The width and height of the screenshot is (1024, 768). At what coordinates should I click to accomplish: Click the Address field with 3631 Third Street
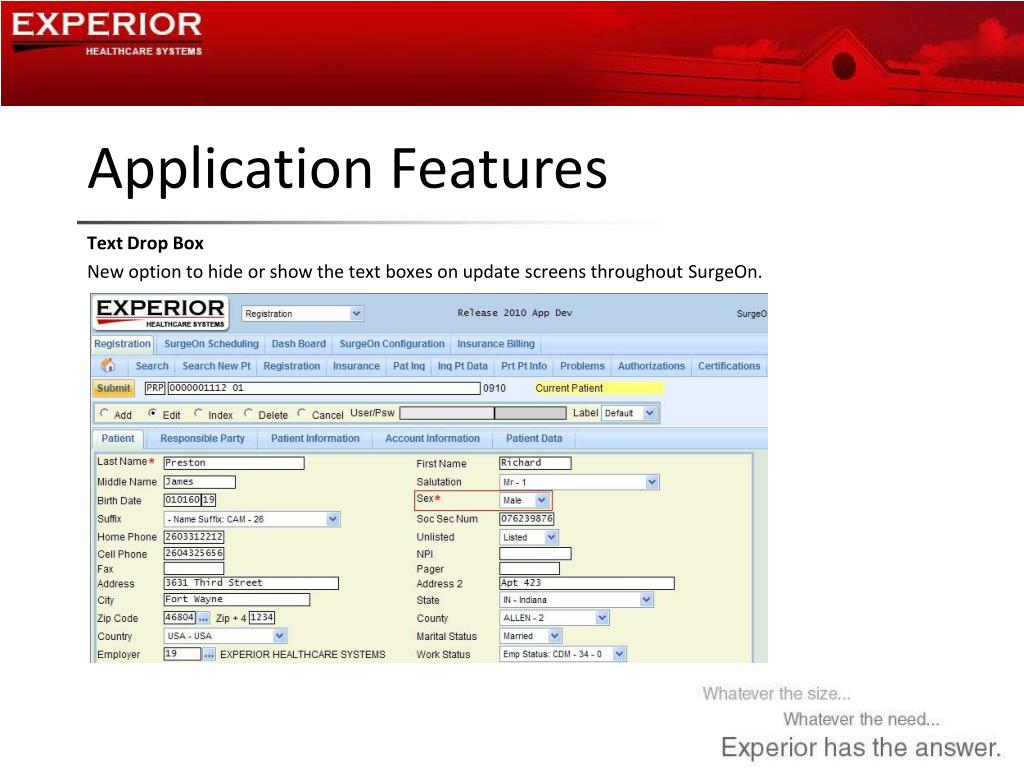[x=251, y=583]
